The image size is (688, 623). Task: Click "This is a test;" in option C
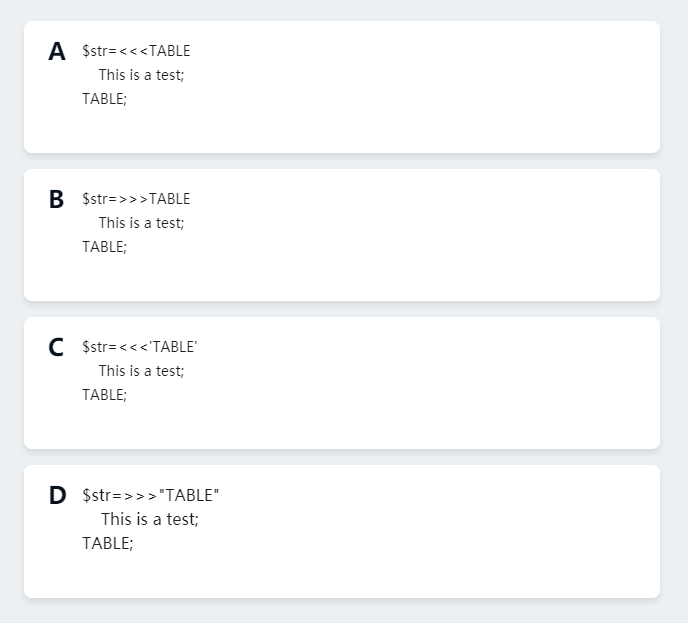click(x=141, y=371)
